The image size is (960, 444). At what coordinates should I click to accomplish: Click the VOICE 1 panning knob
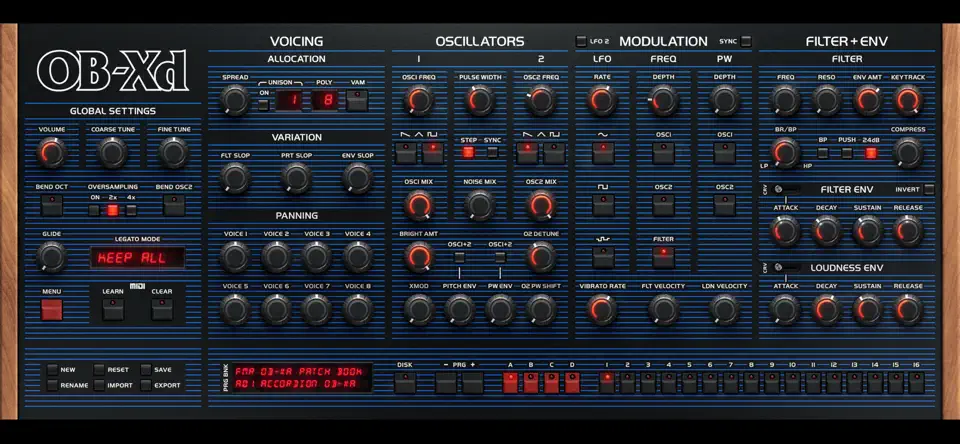(236, 257)
